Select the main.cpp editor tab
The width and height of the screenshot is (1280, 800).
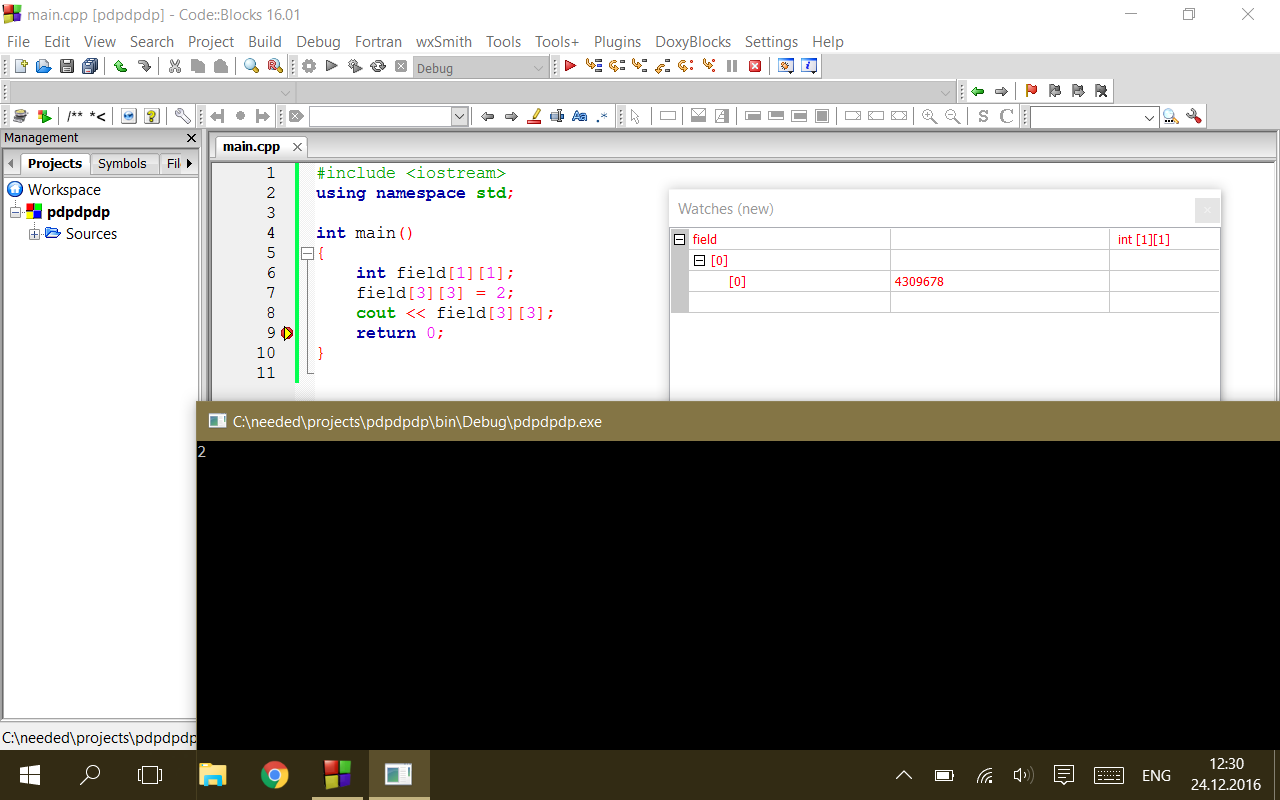(251, 146)
